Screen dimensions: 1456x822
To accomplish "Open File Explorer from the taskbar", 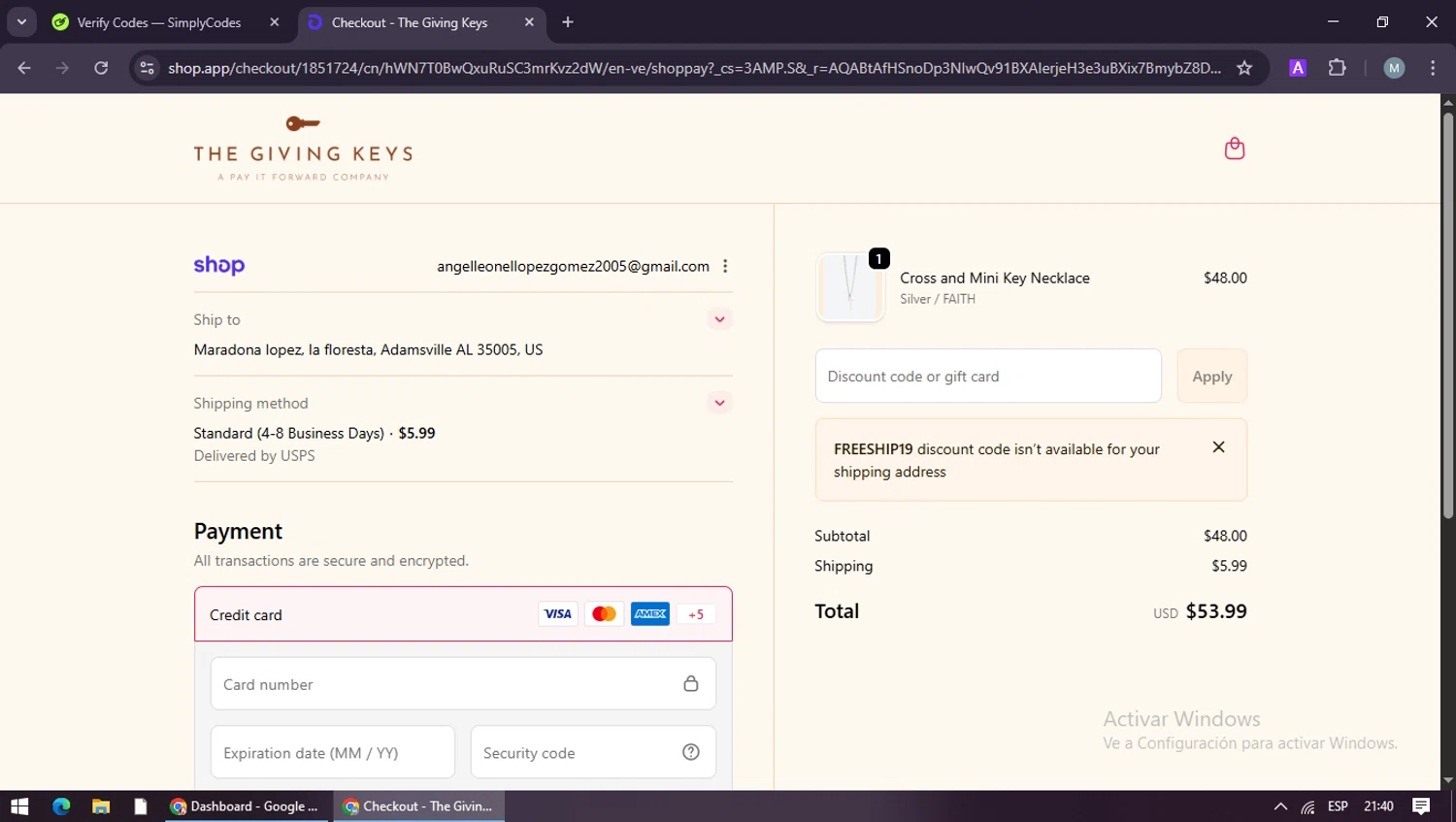I will pos(101,806).
